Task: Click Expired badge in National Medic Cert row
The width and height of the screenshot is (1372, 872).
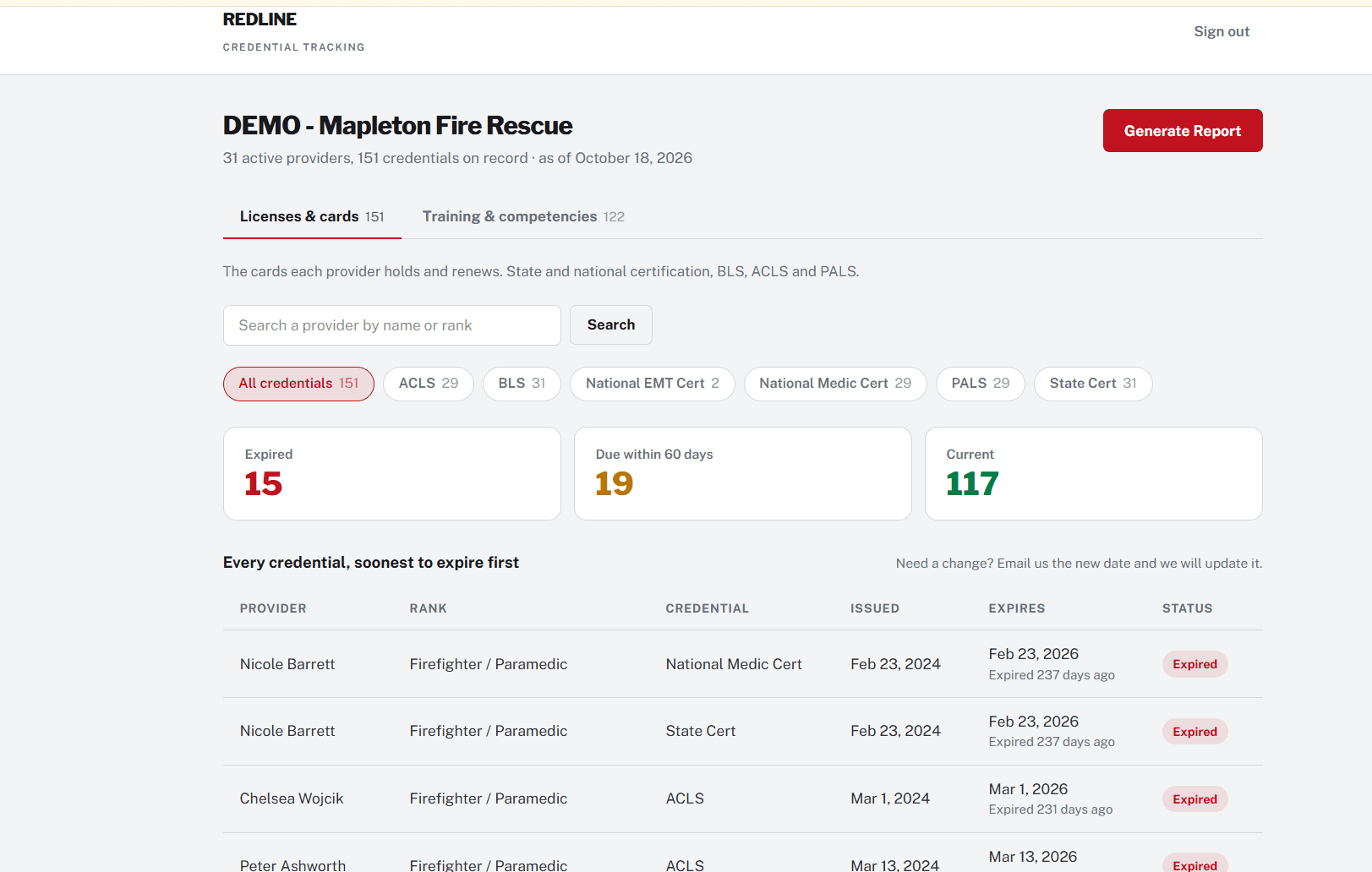Action: click(1195, 664)
